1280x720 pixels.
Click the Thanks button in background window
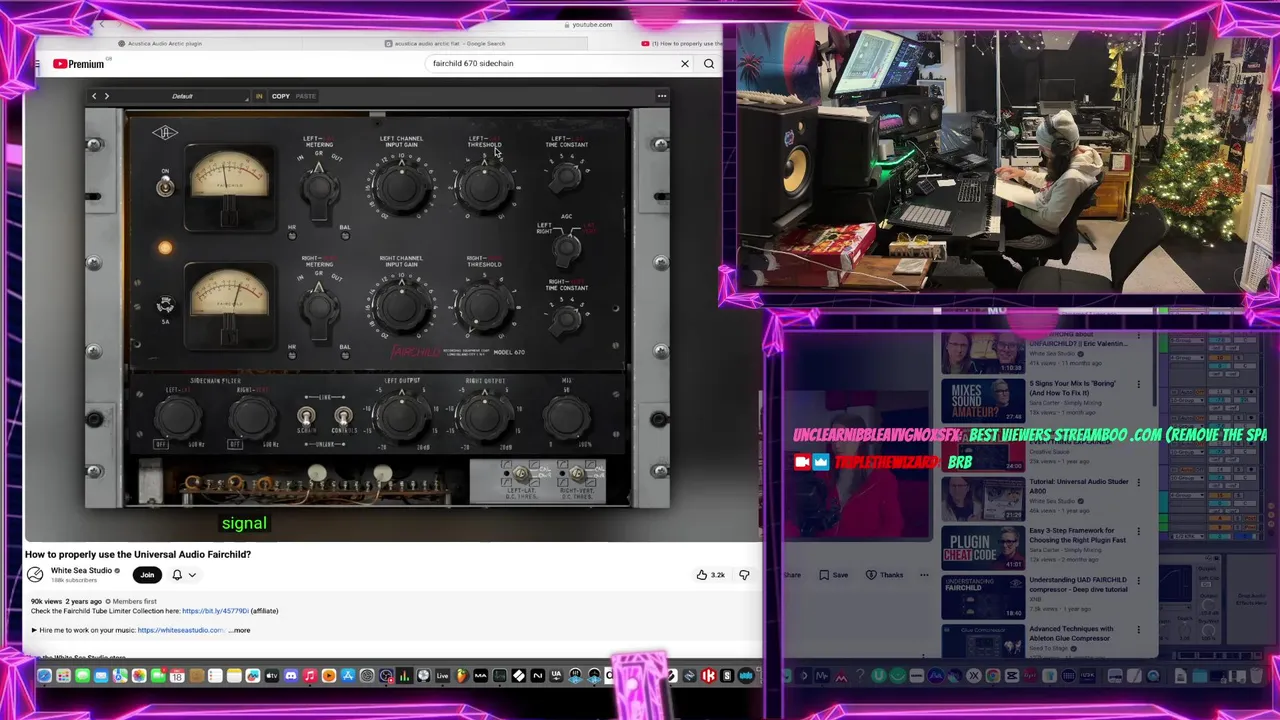(x=884, y=575)
